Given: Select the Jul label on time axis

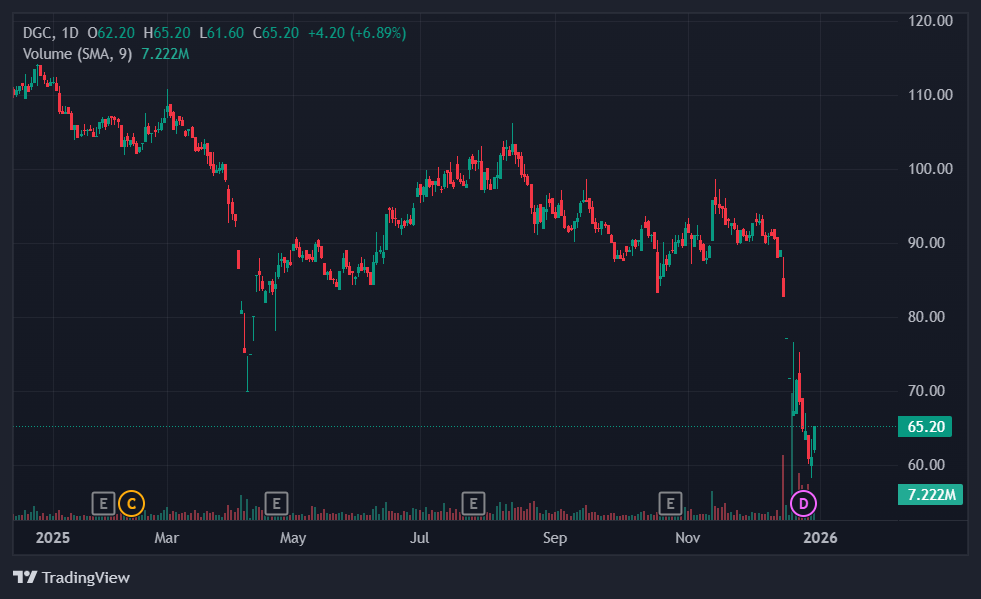Looking at the screenshot, I should point(420,538).
